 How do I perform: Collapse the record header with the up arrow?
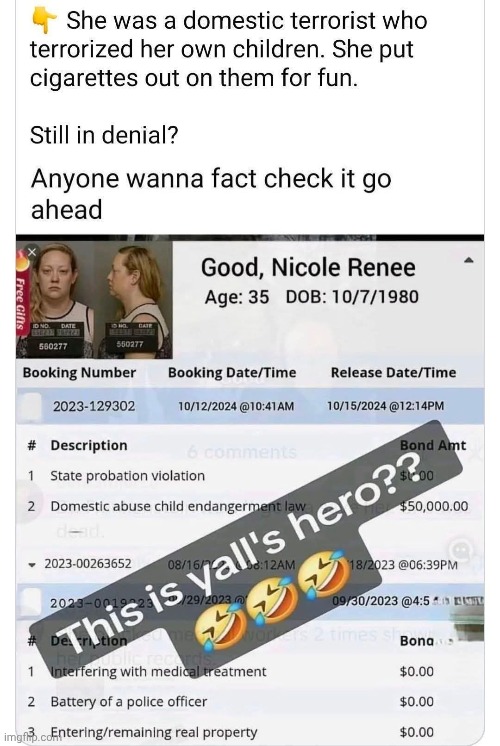click(469, 260)
